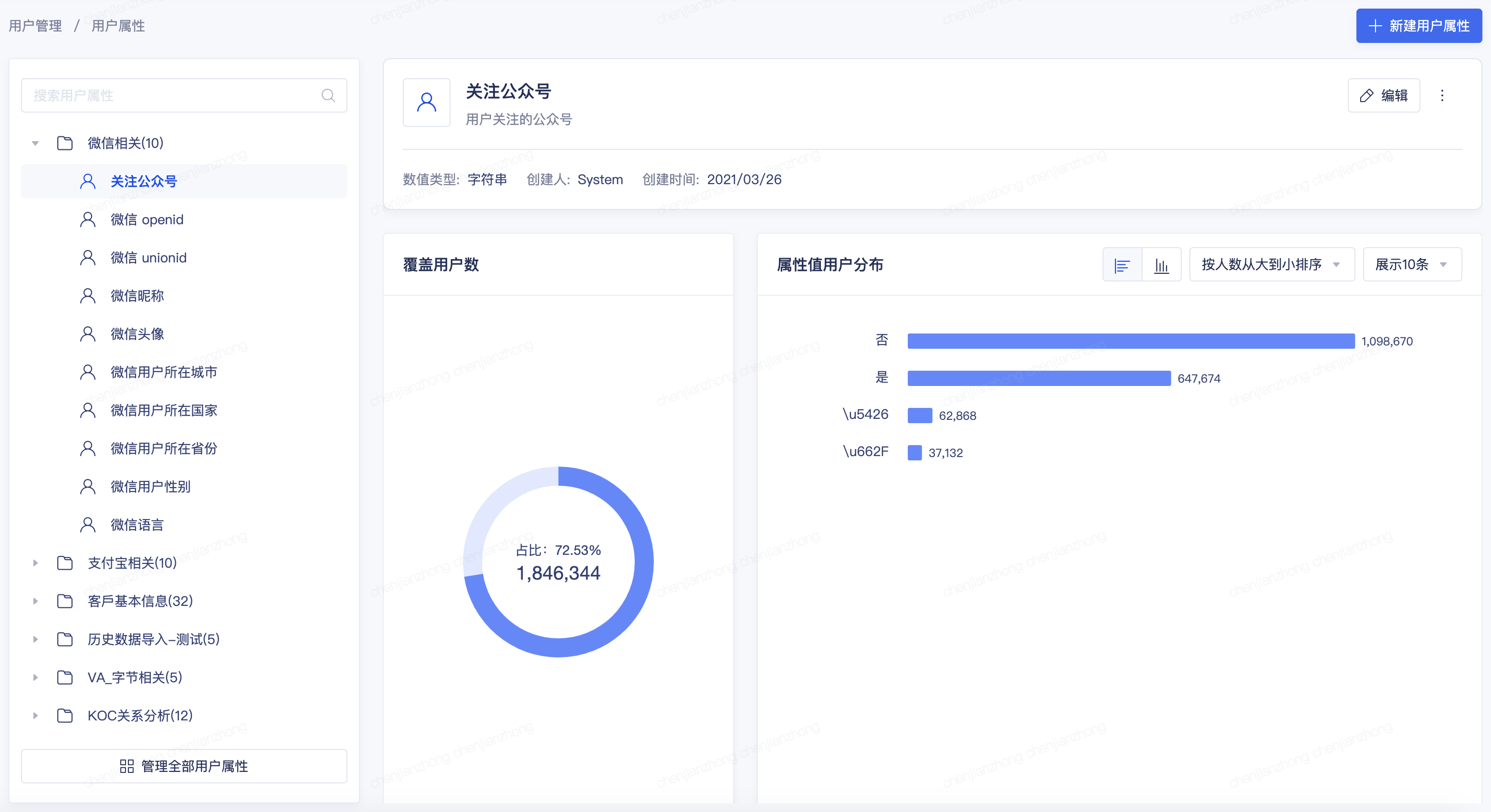Click the 支付宝相关 folder icon

(65, 562)
